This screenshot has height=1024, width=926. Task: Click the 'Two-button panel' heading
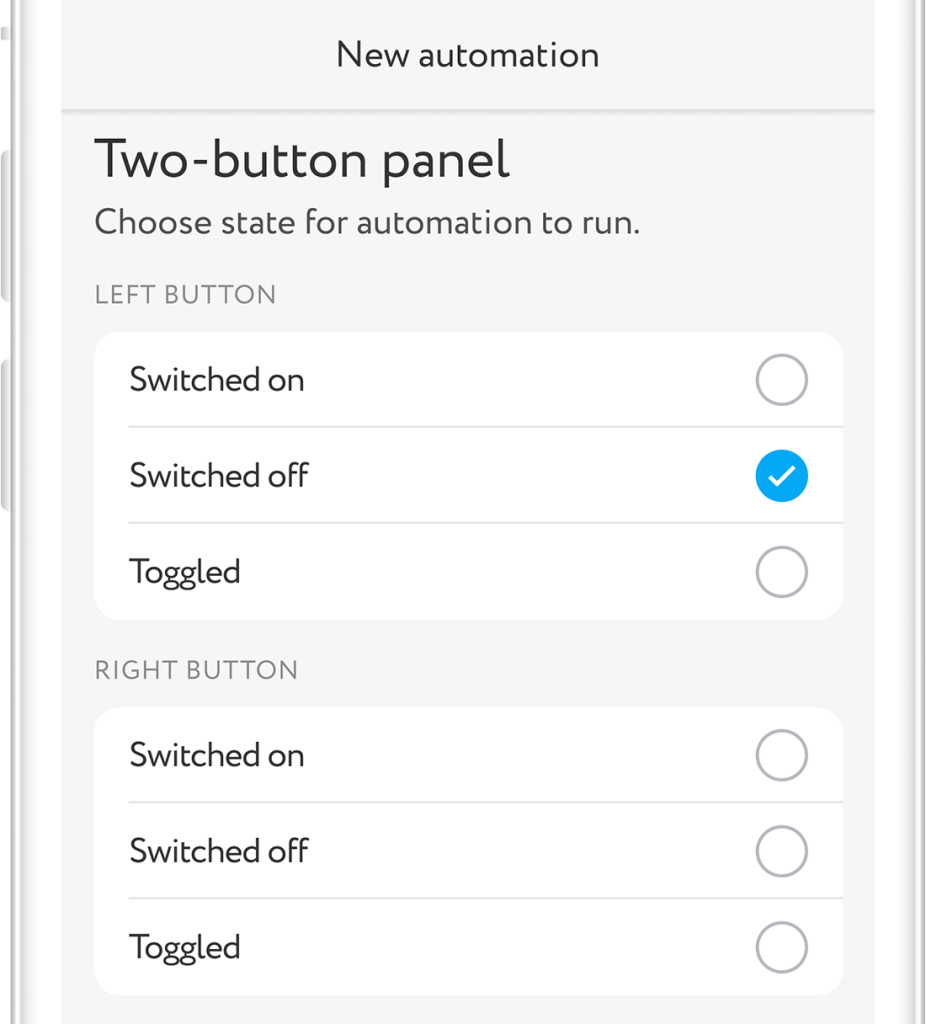[302, 162]
